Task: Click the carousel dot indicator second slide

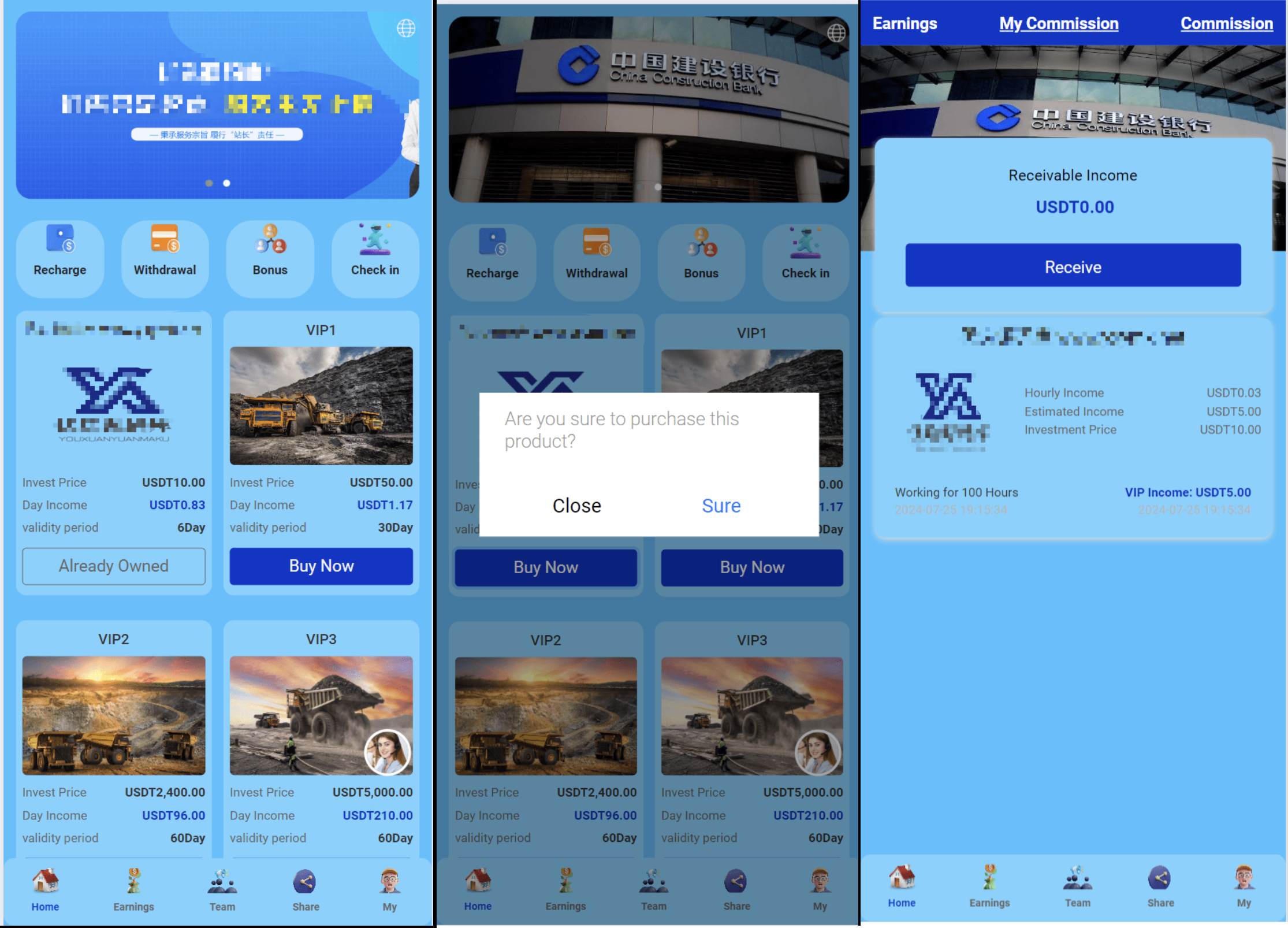Action: (x=227, y=183)
